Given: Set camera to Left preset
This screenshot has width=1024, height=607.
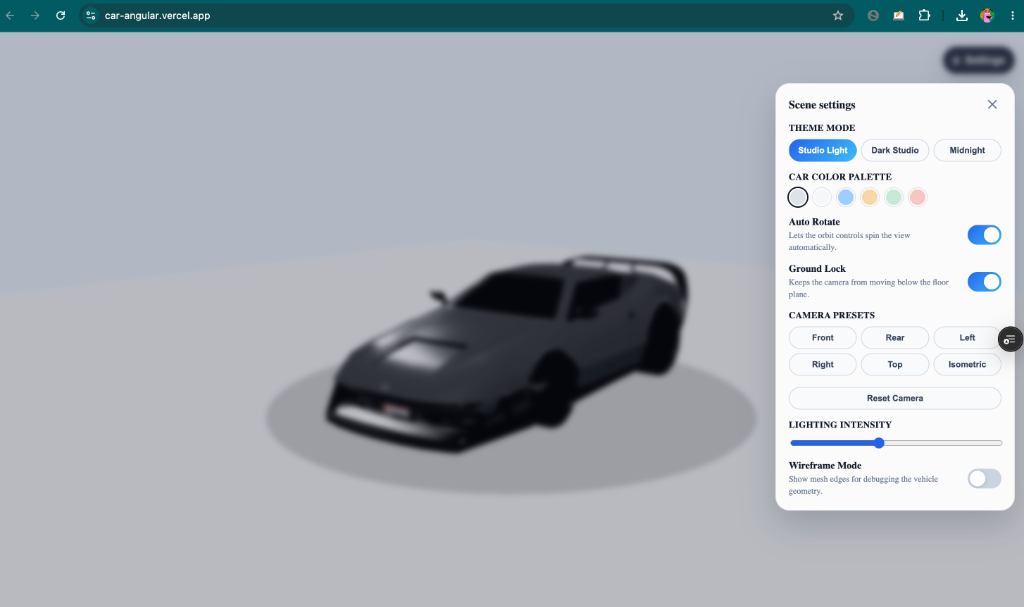Looking at the screenshot, I should click(967, 338).
